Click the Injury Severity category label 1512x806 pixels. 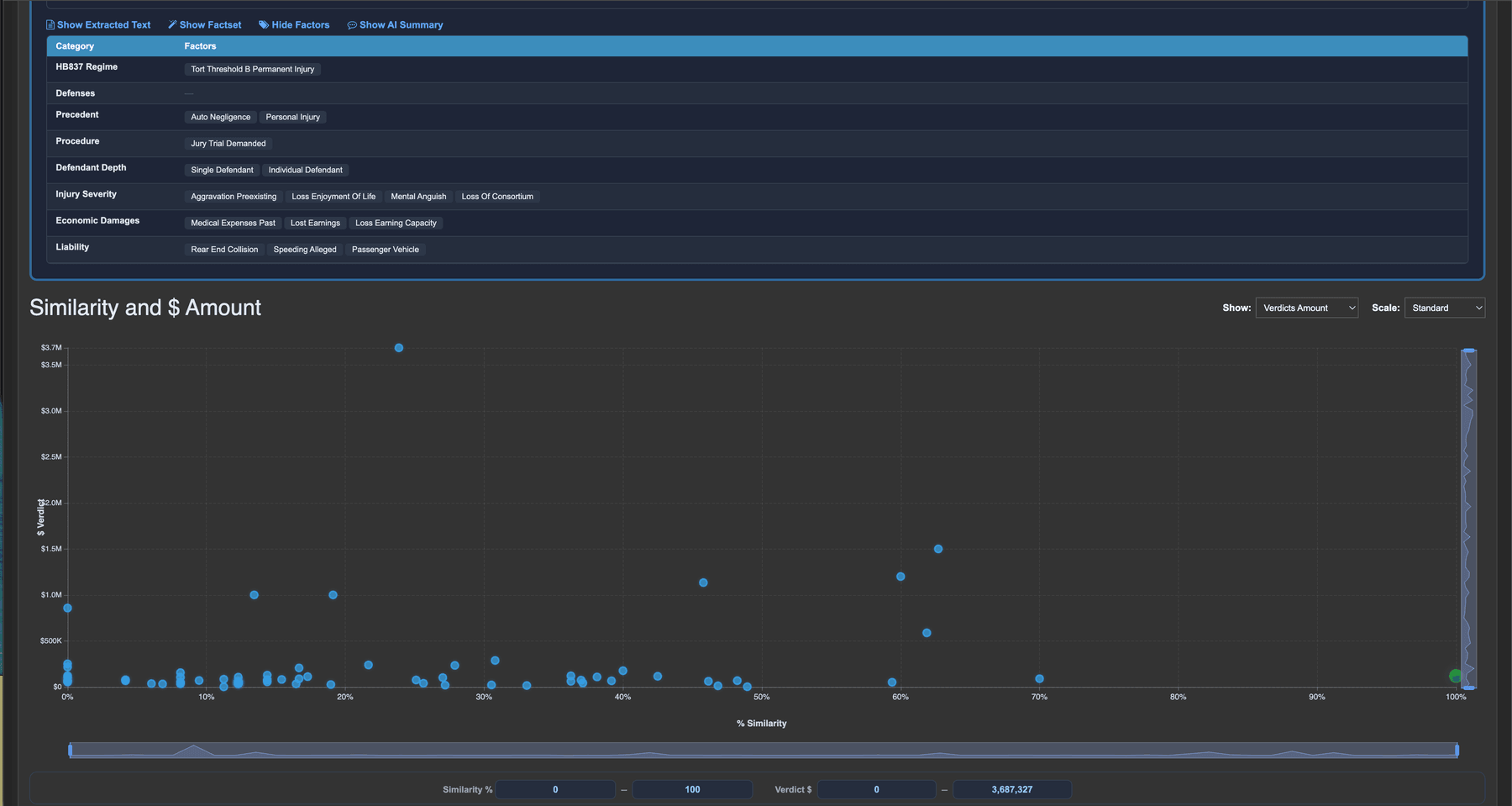click(87, 194)
